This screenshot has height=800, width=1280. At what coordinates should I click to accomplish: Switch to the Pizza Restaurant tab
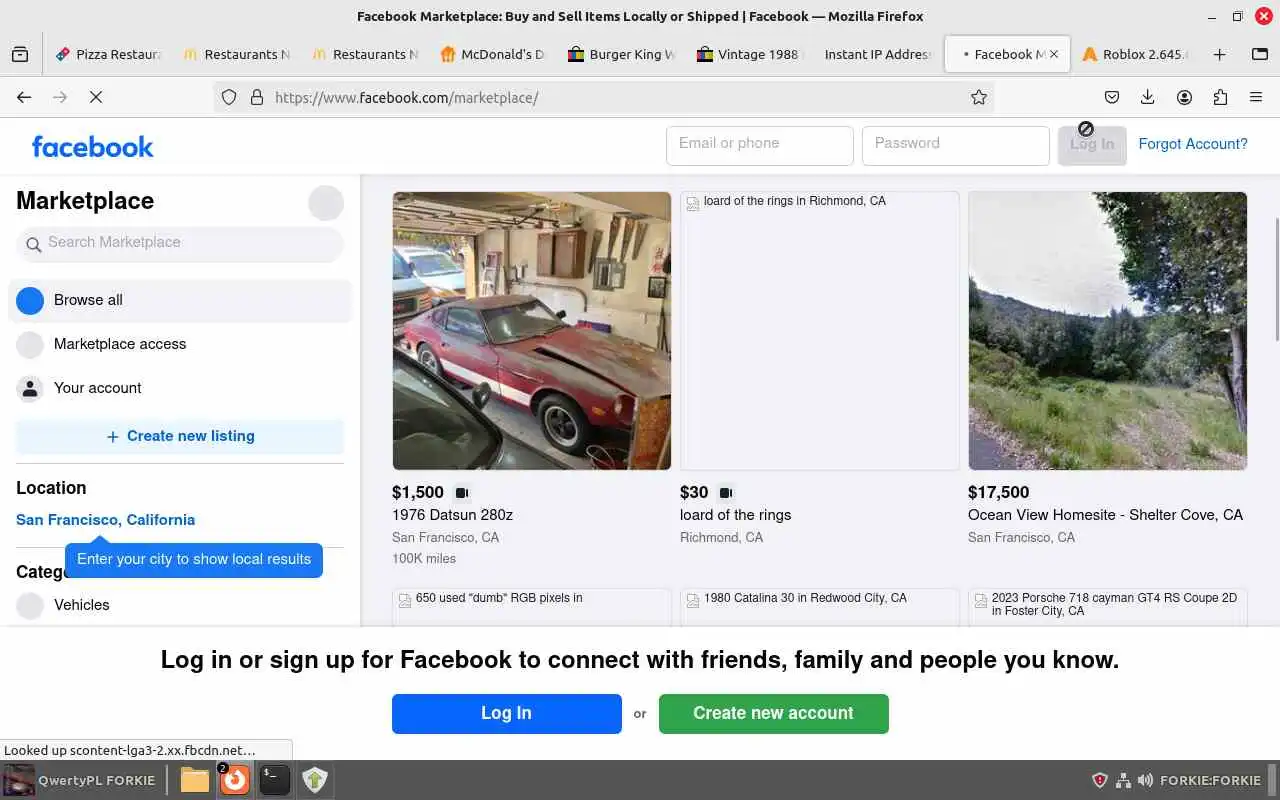(107, 54)
